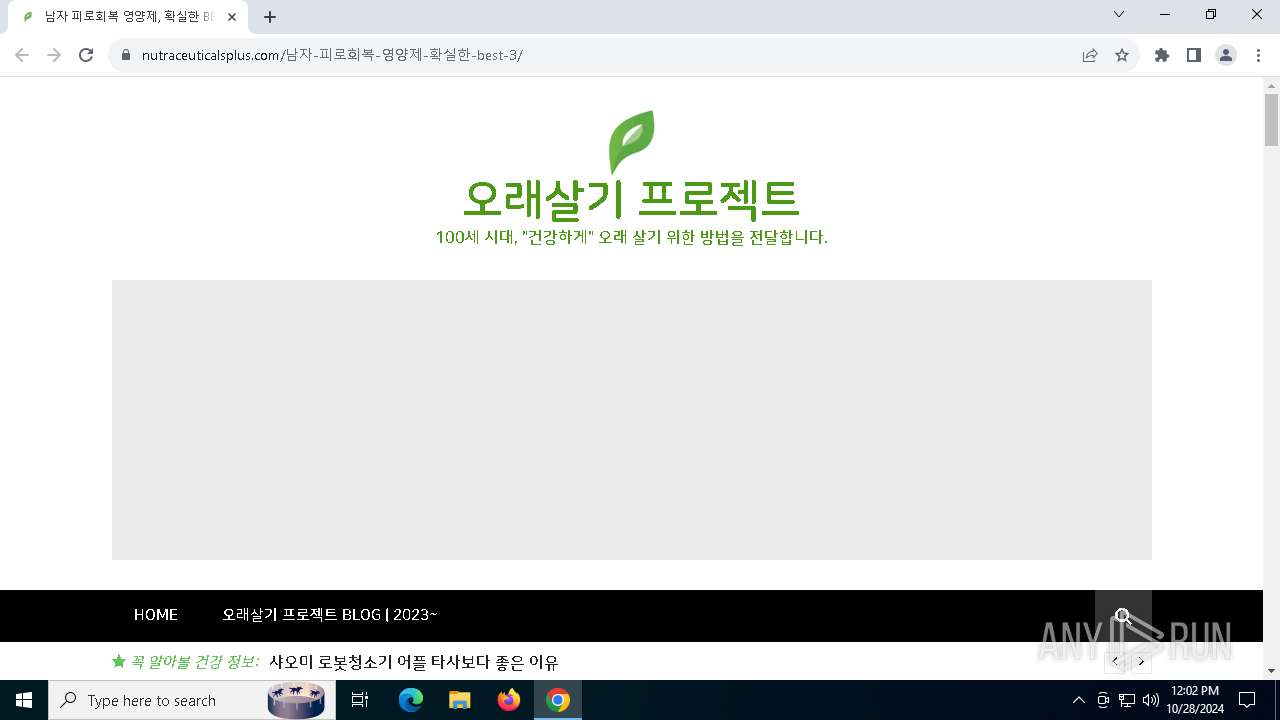The height and width of the screenshot is (720, 1280).
Task: Open the 샤오미 로봇청소기 ticker headline
Action: 414,662
